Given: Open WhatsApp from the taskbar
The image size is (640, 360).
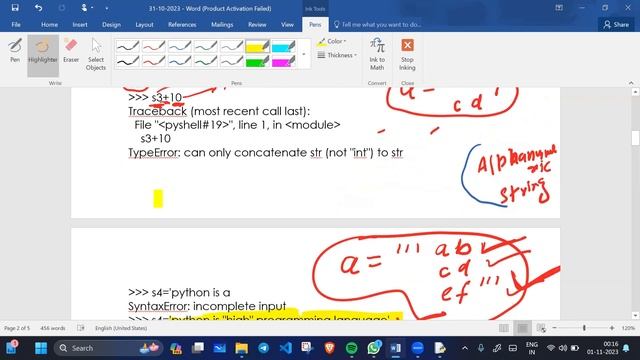Looking at the screenshot, I should 373,348.
